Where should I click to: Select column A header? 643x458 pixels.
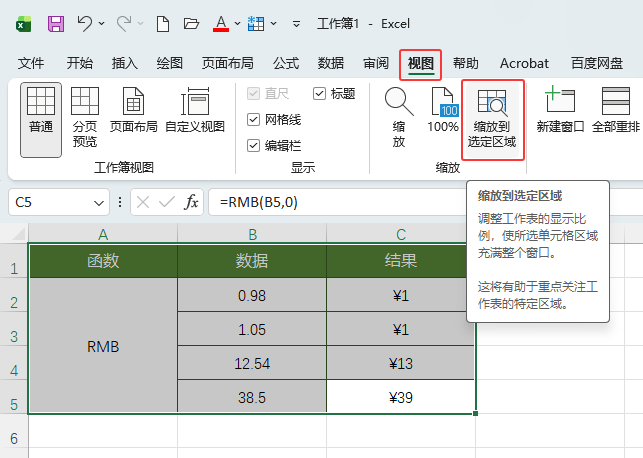103,234
